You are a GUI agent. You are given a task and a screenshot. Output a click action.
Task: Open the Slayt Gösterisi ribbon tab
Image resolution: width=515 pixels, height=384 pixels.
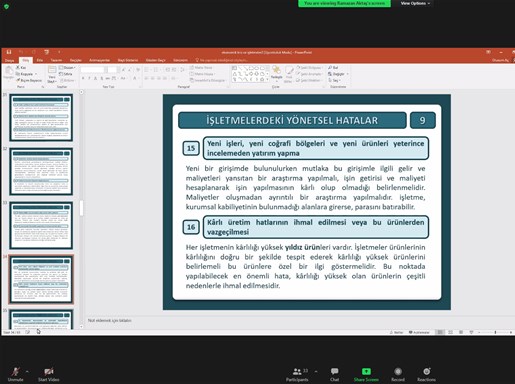coord(128,60)
